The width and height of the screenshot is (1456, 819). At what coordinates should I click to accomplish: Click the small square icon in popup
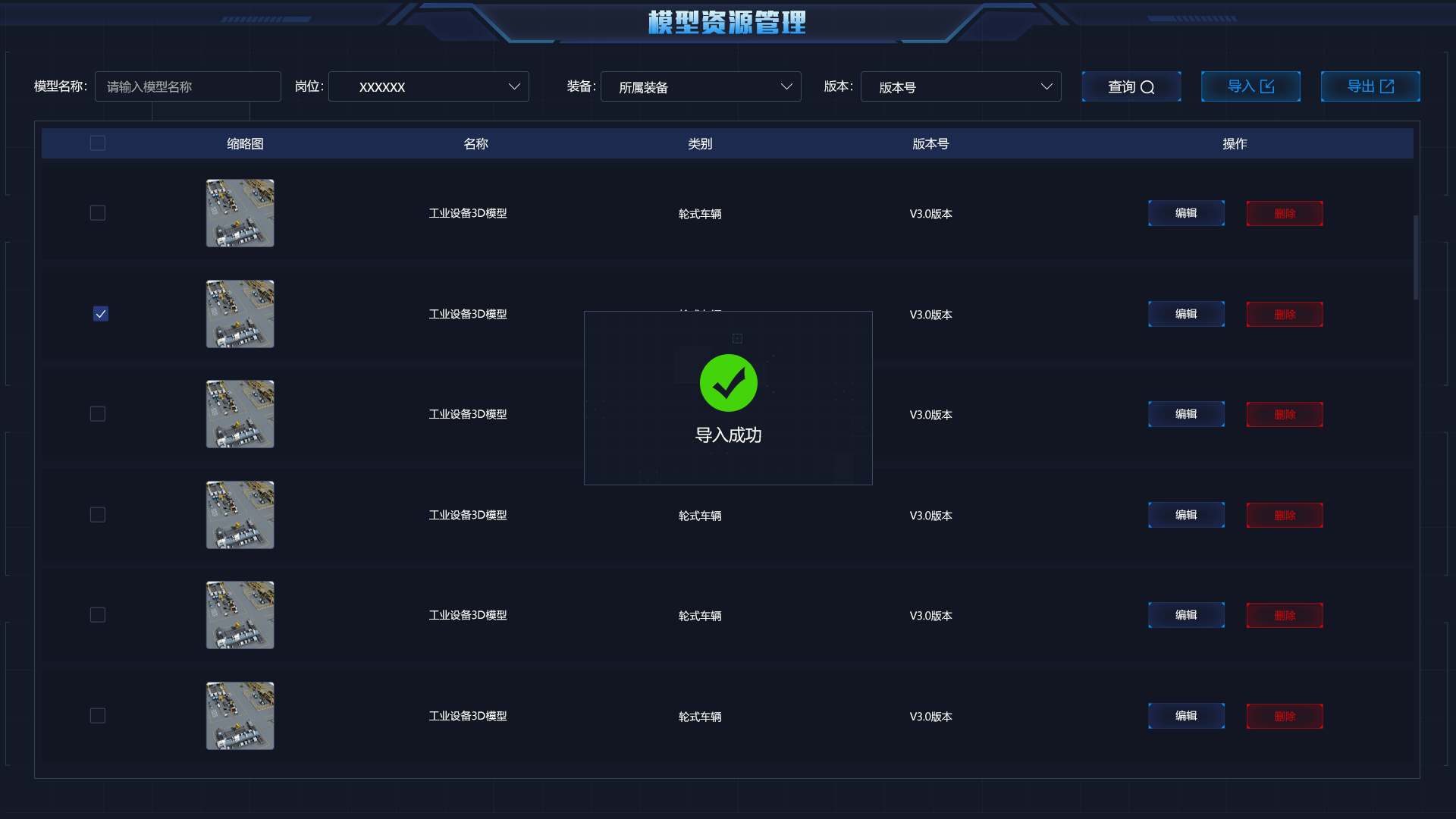coord(737,338)
